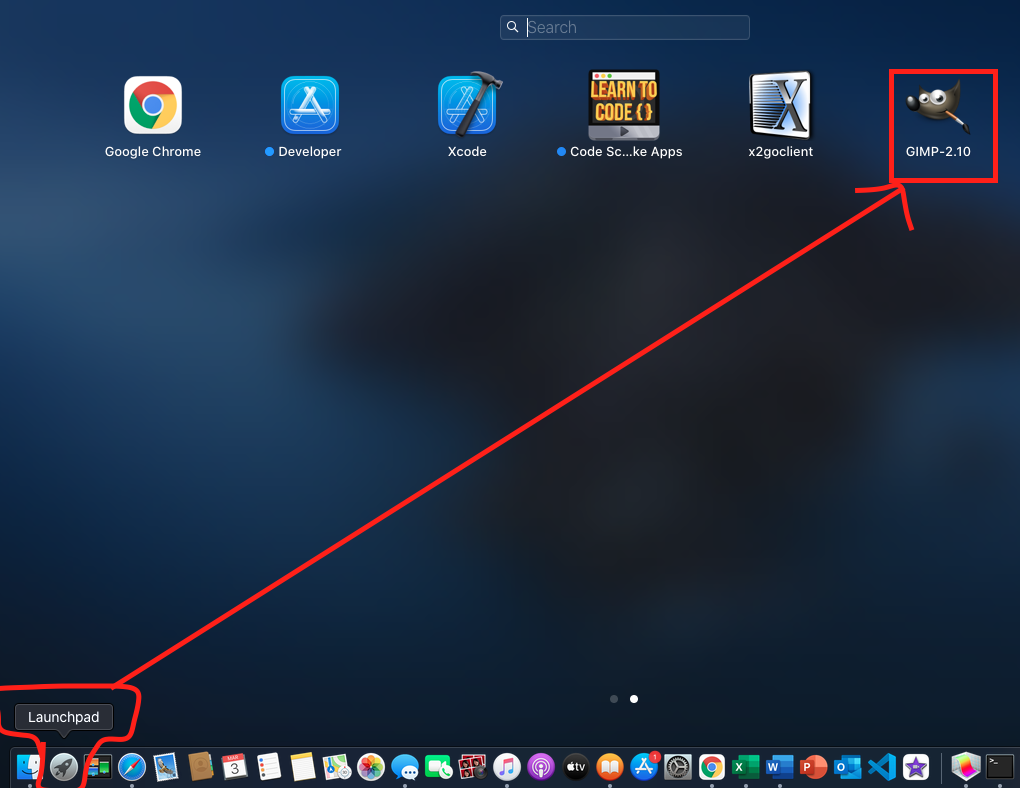Open Mail stamp icon in Dock
1020x788 pixels.
(x=166, y=767)
